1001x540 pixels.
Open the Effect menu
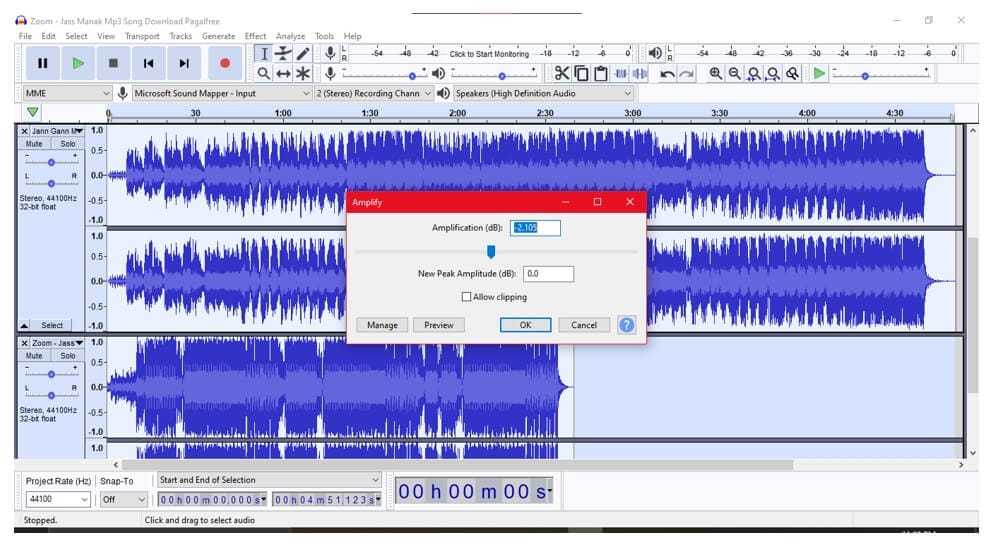coord(255,36)
